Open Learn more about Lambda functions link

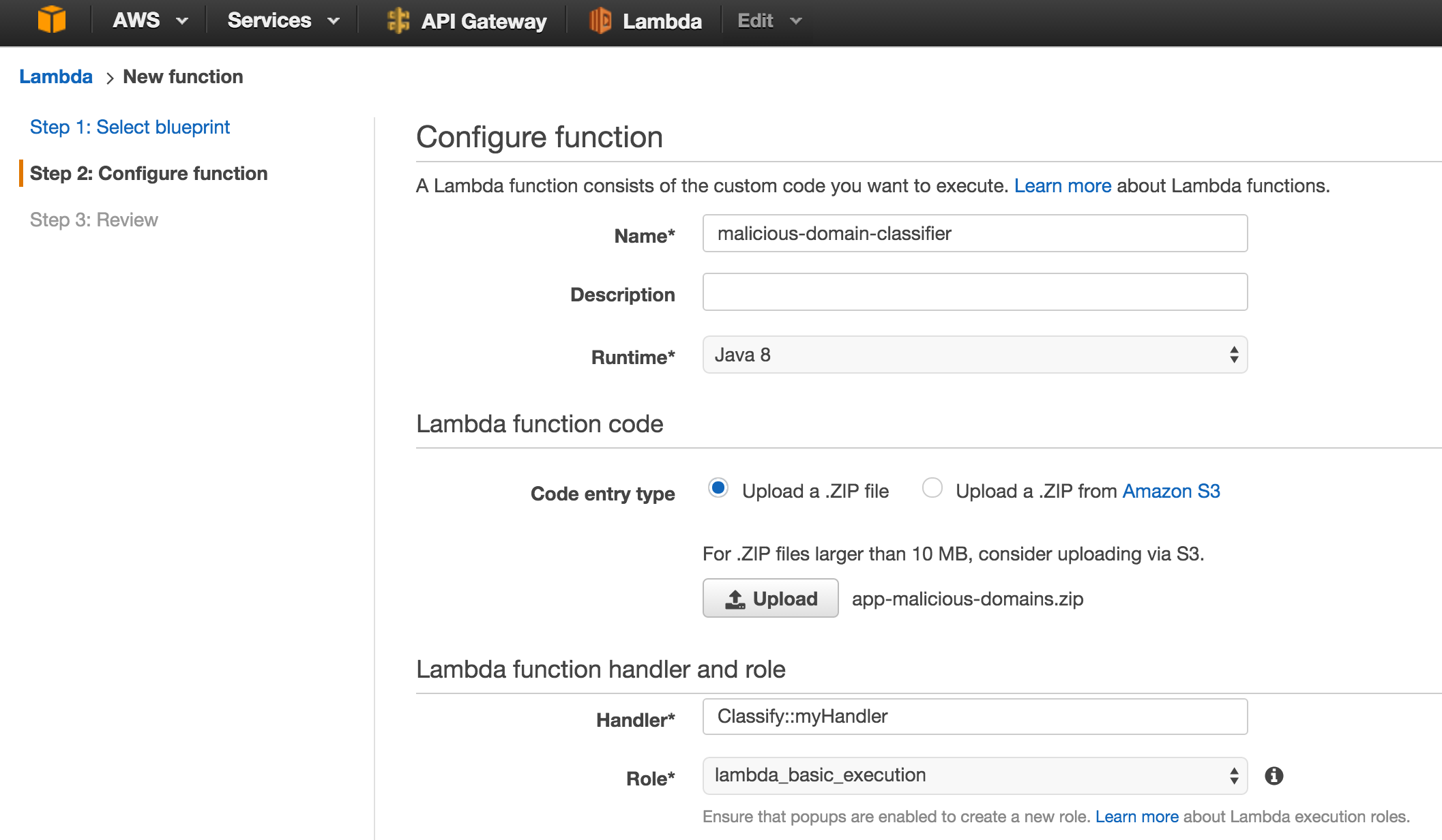[x=1062, y=185]
